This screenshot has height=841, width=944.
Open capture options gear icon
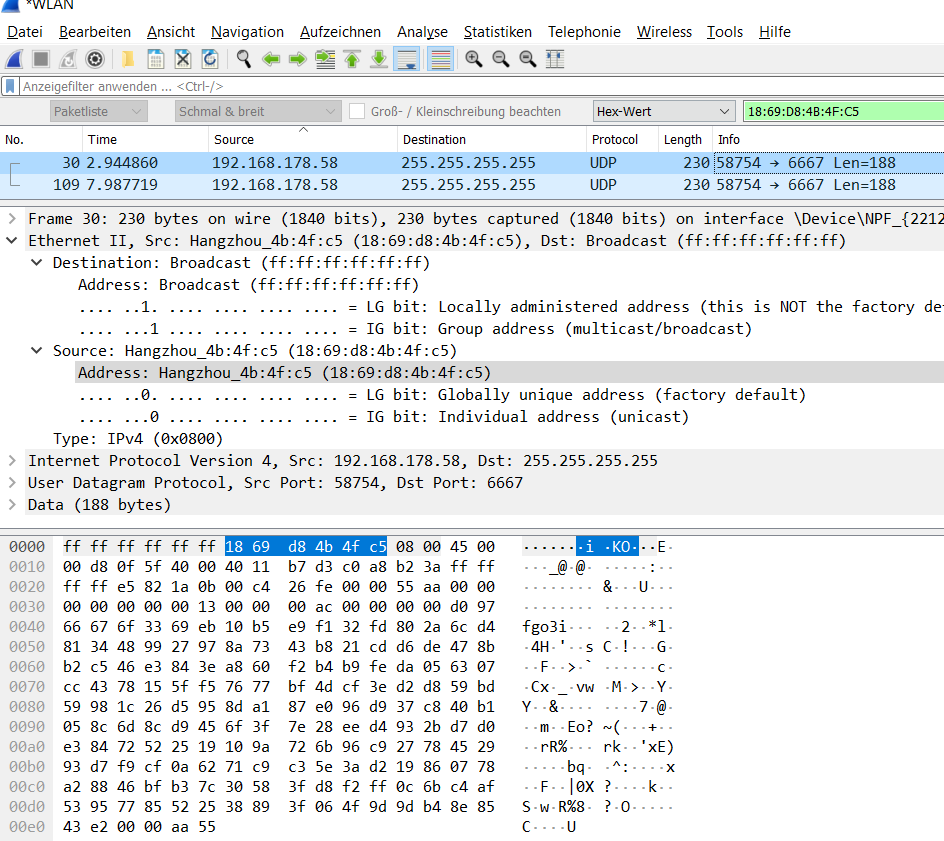[x=95, y=60]
